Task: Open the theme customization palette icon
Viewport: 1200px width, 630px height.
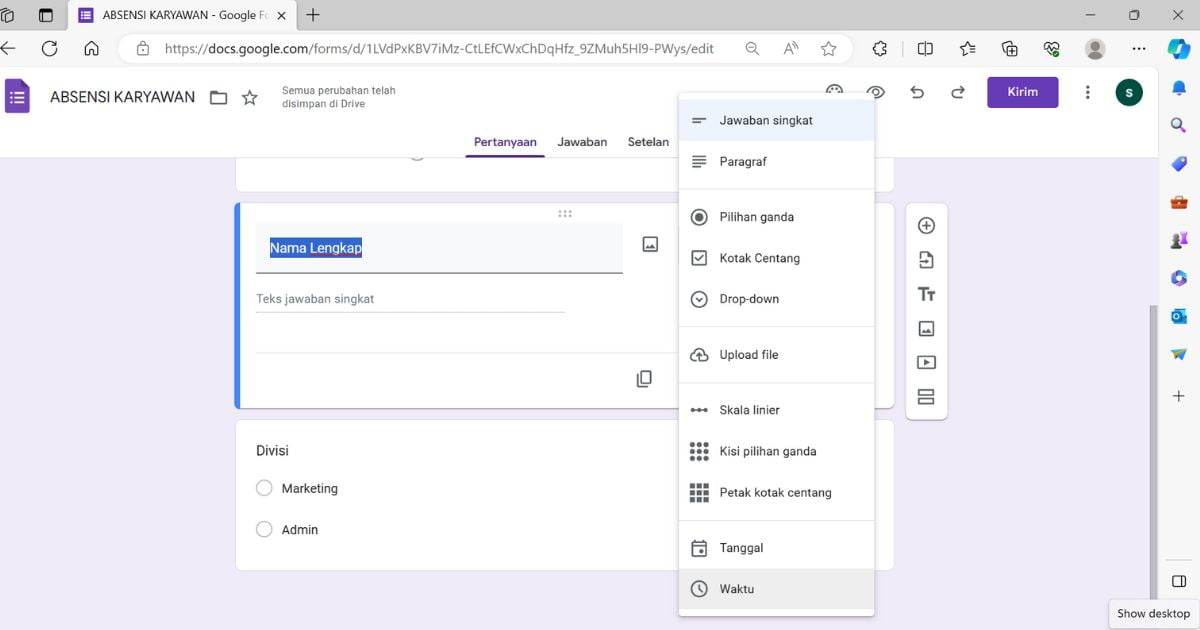Action: coord(834,92)
